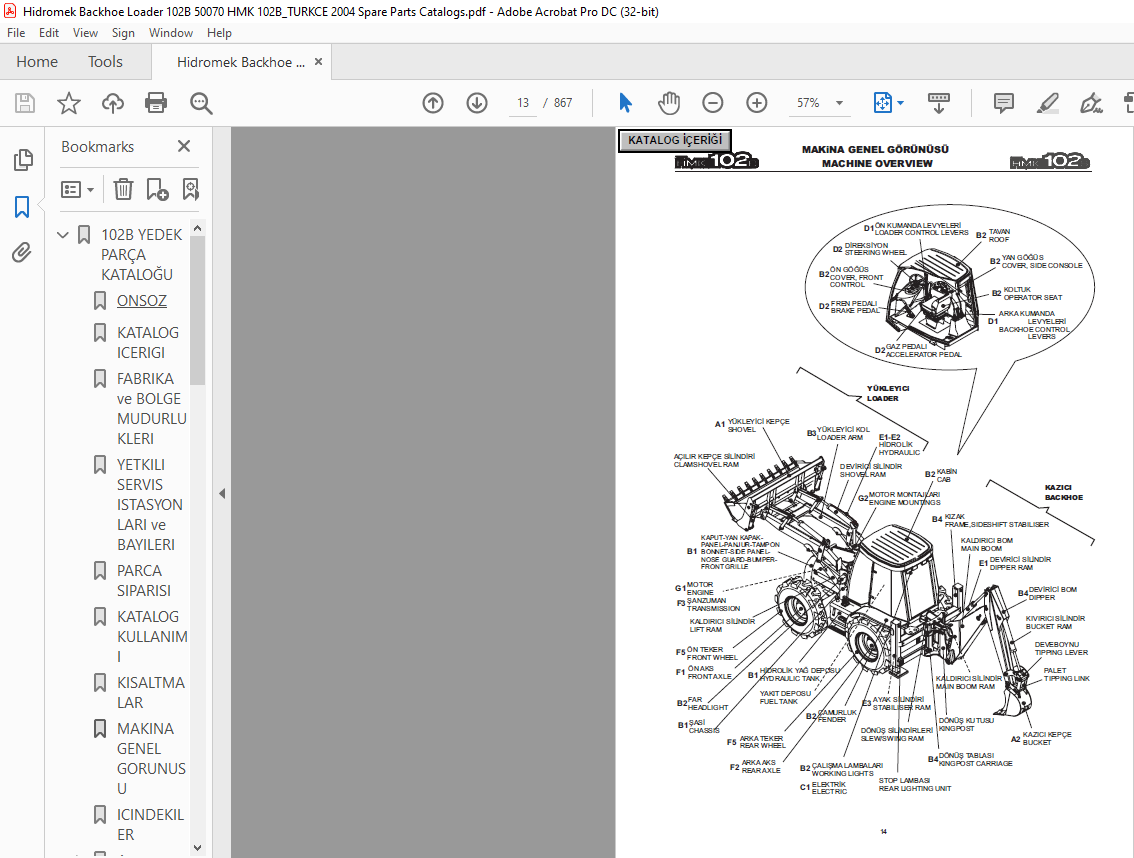Switch to the Home tab
Image resolution: width=1134 pixels, height=858 pixels.
coord(37,62)
